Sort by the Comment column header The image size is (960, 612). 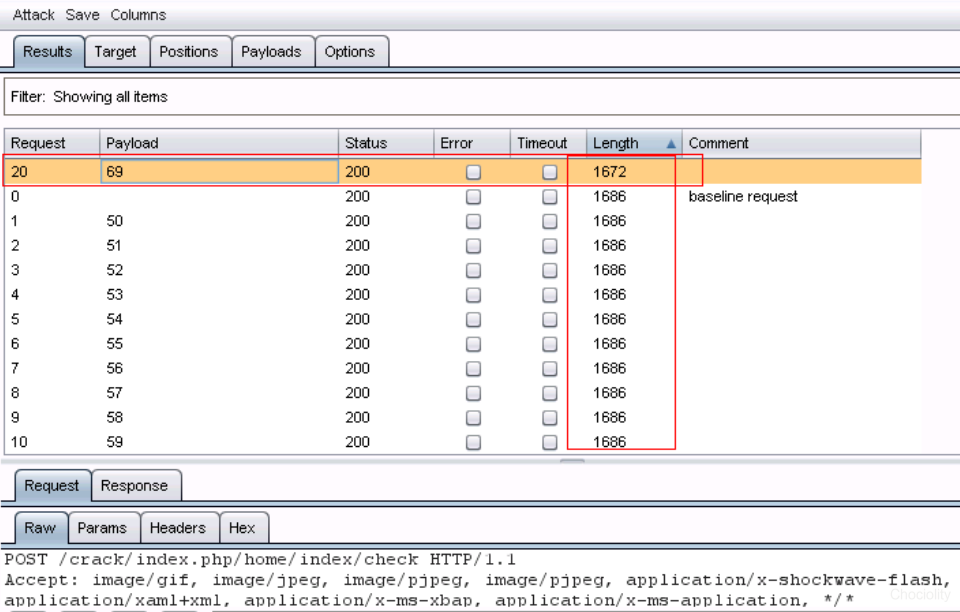click(801, 143)
